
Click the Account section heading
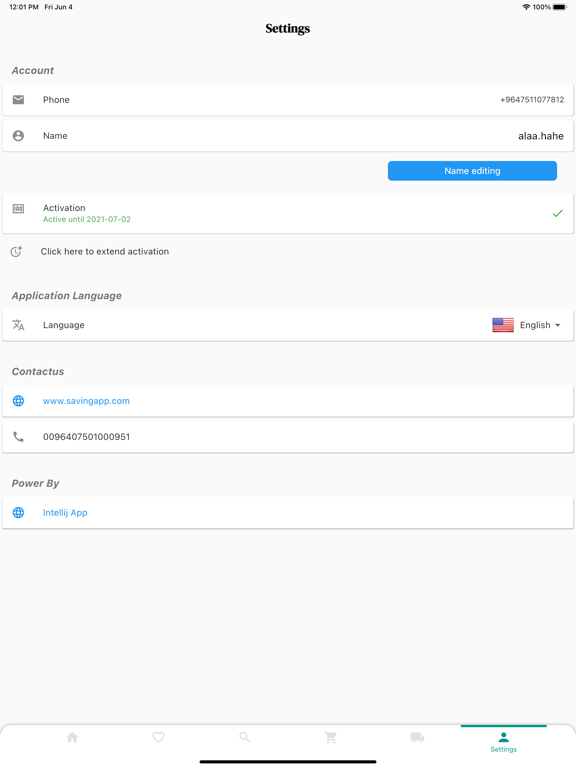click(33, 71)
